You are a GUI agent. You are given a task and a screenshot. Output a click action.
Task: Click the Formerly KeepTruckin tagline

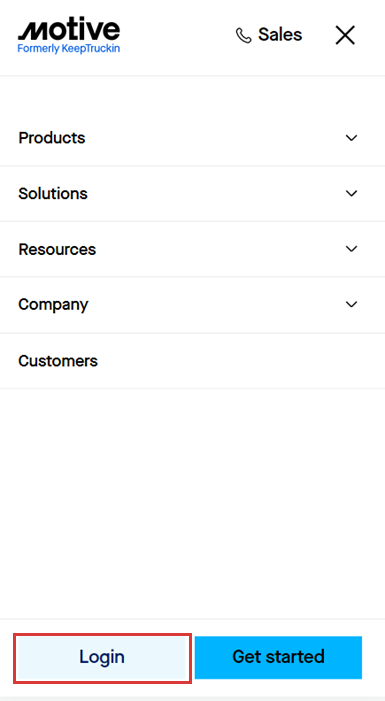pos(69,49)
